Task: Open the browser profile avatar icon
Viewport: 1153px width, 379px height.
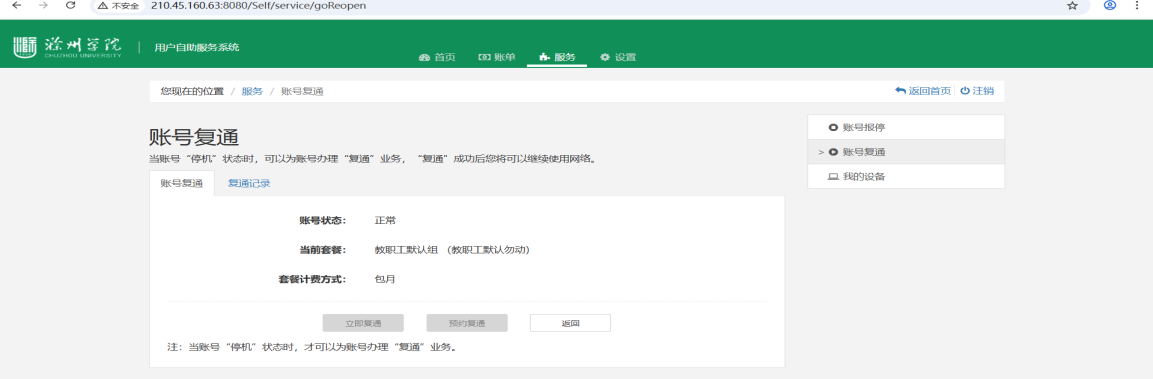Action: pyautogui.click(x=1110, y=5)
